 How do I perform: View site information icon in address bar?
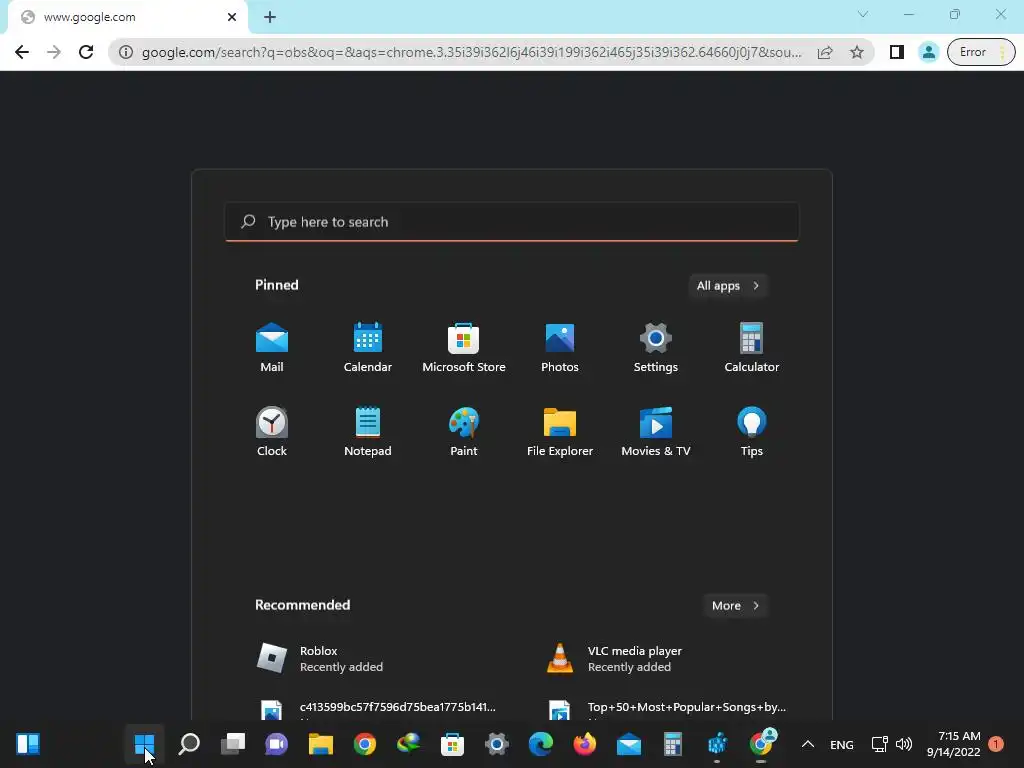point(126,52)
